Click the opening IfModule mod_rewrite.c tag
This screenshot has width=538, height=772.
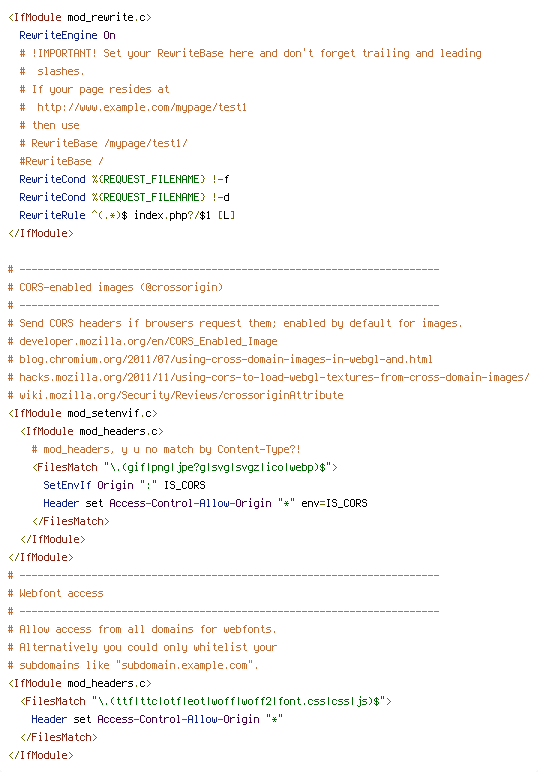coord(80,17)
